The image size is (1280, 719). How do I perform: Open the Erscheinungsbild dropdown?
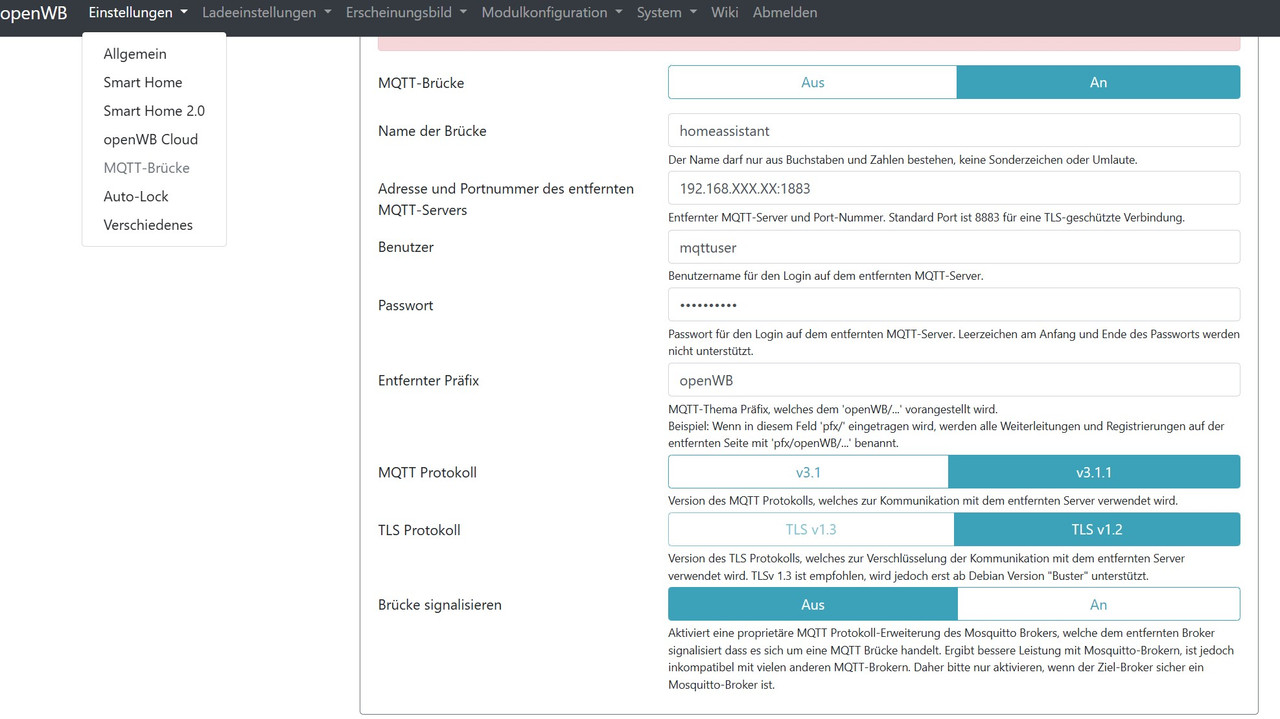[406, 13]
